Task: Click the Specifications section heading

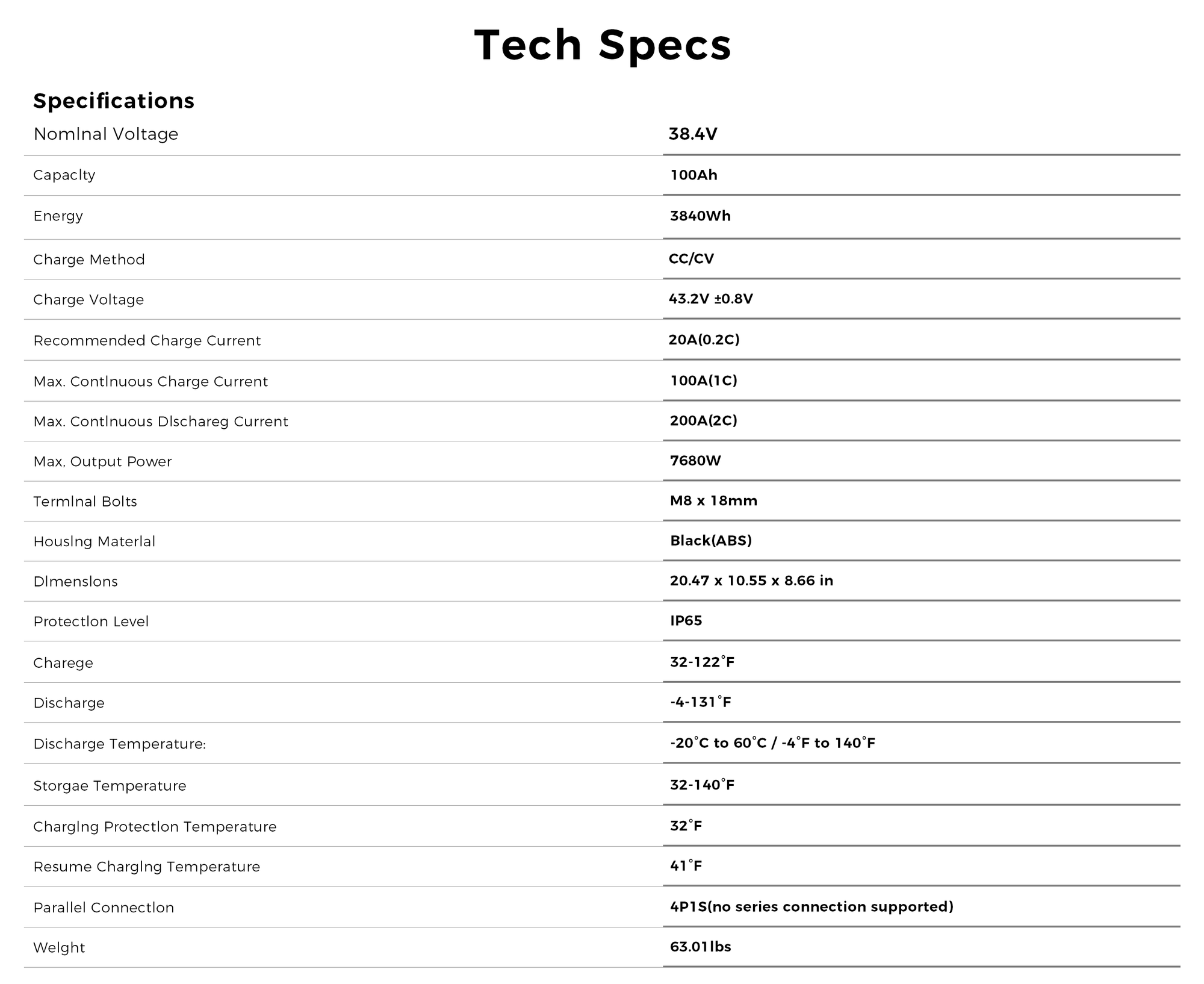Action: pyautogui.click(x=114, y=101)
